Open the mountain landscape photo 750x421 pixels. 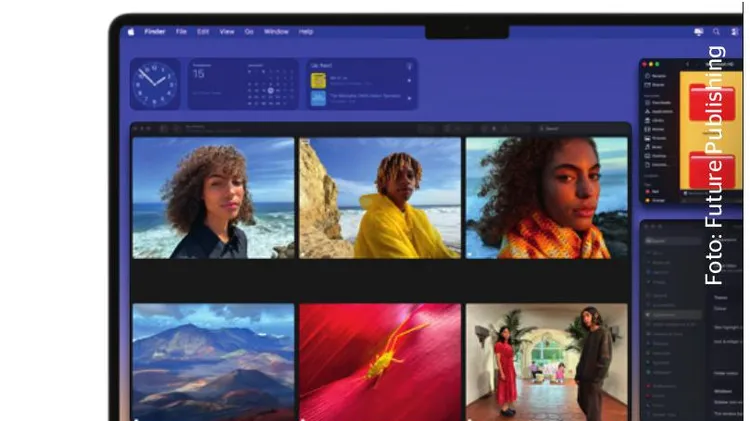tap(213, 360)
